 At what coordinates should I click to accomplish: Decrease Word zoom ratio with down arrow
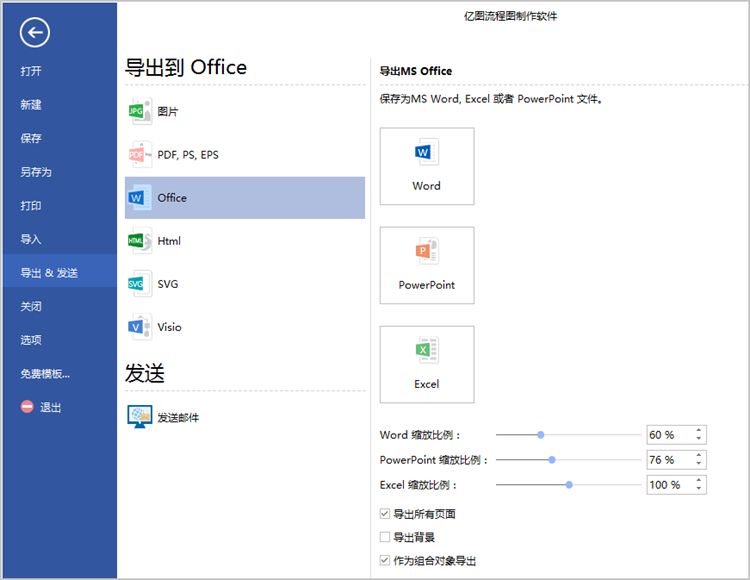pyautogui.click(x=698, y=438)
